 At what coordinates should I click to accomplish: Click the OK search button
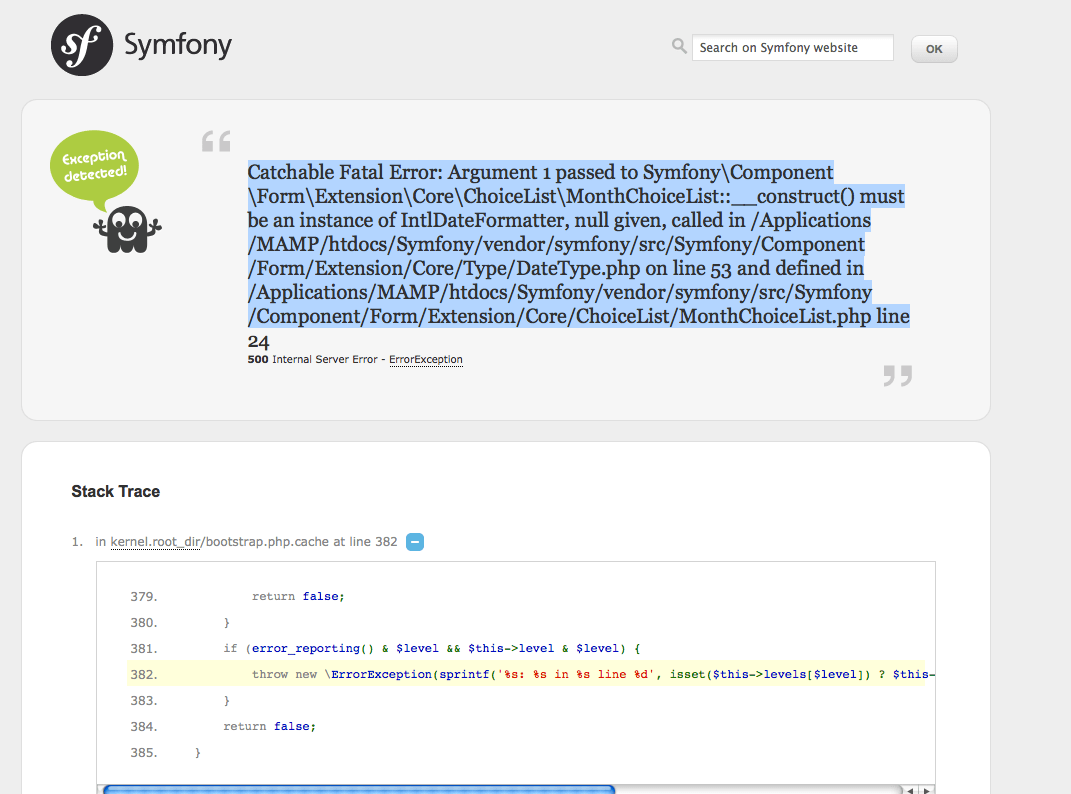pyautogui.click(x=934, y=49)
